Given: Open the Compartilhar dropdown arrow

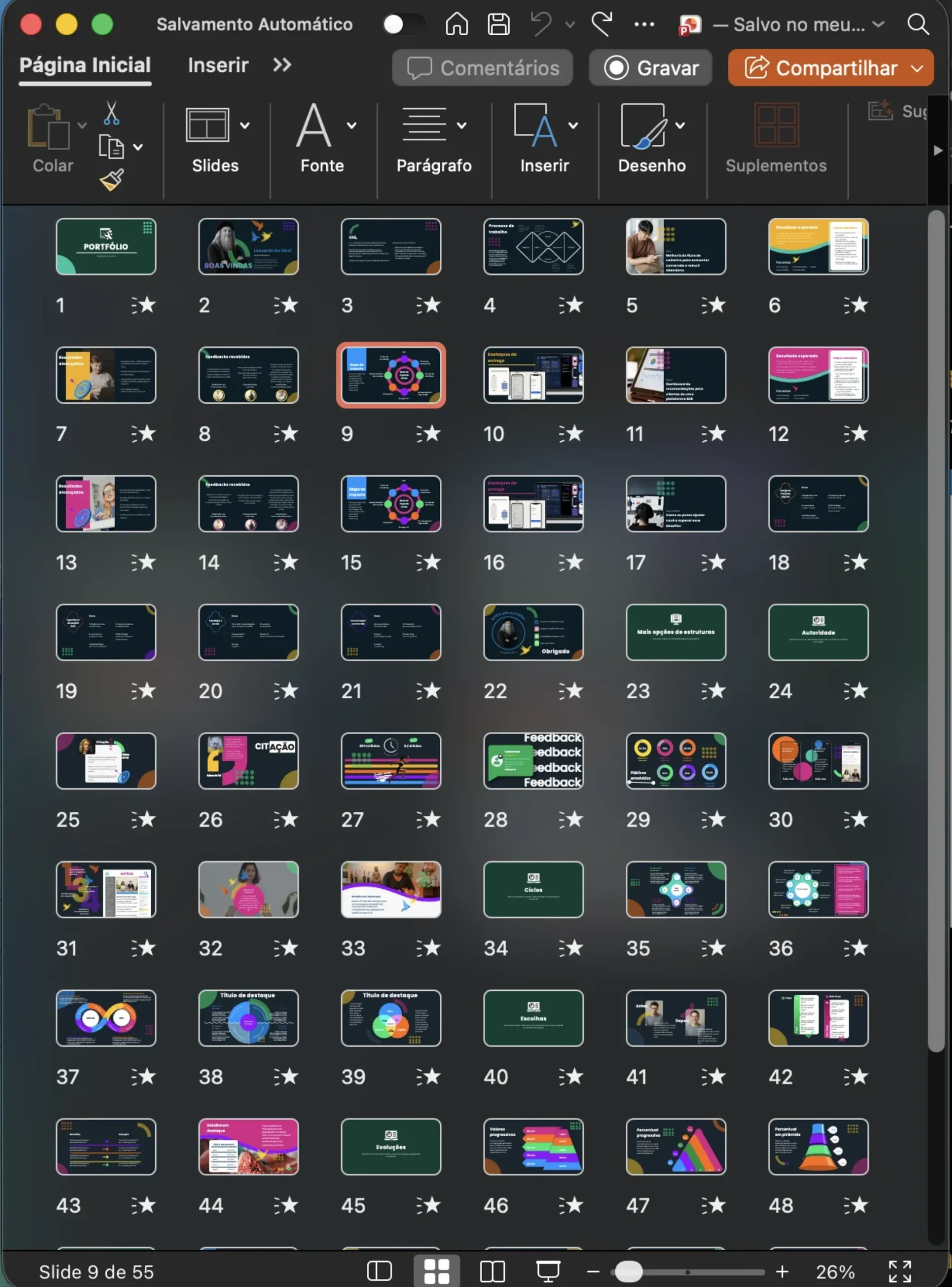Looking at the screenshot, I should (917, 68).
